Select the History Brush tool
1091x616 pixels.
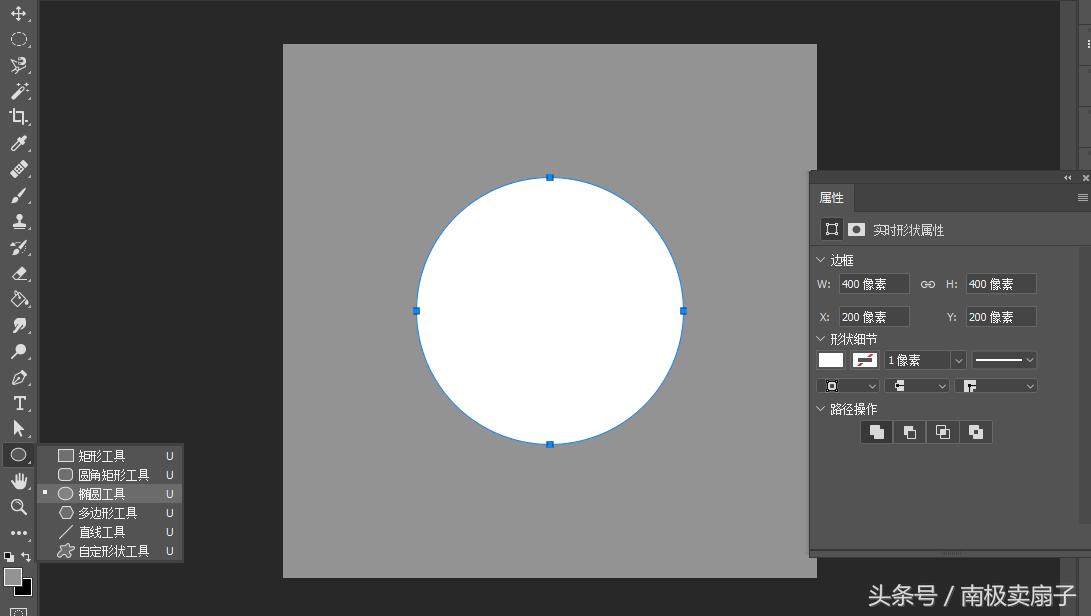tap(19, 248)
